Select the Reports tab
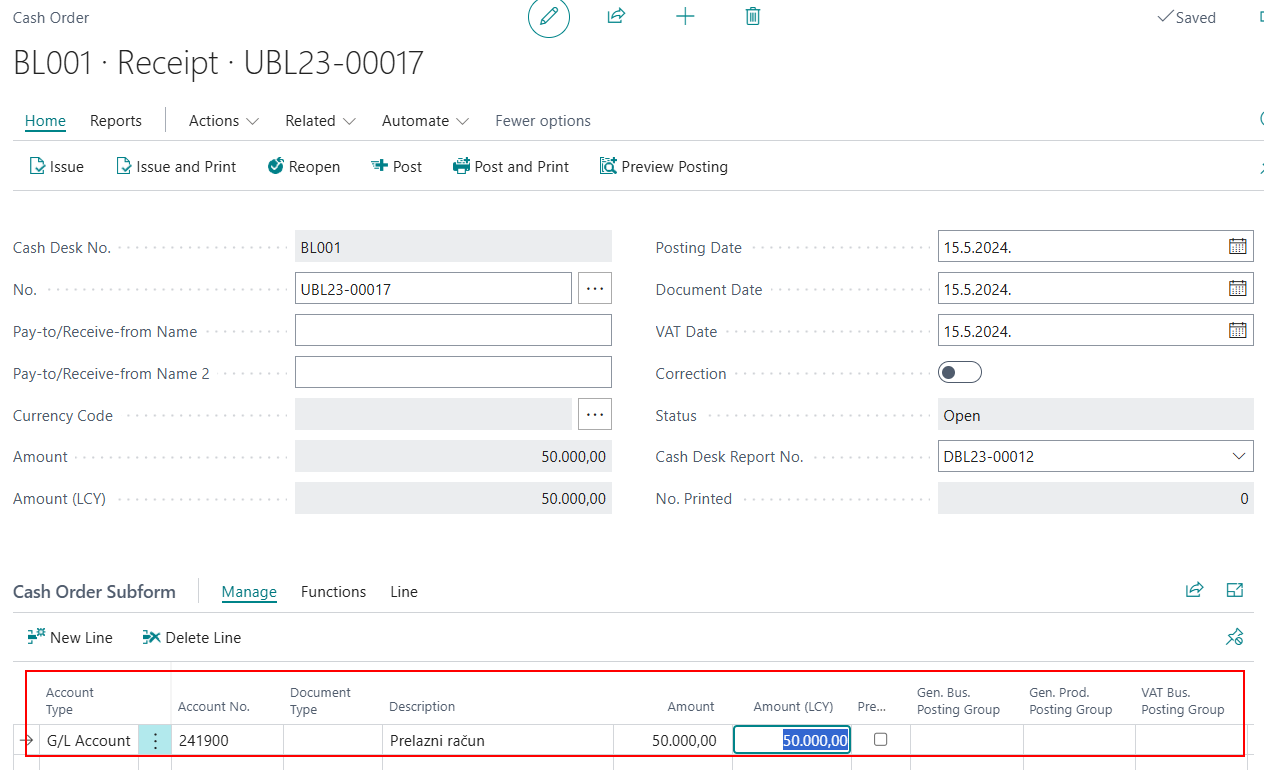1264x770 pixels. pyautogui.click(x=116, y=120)
